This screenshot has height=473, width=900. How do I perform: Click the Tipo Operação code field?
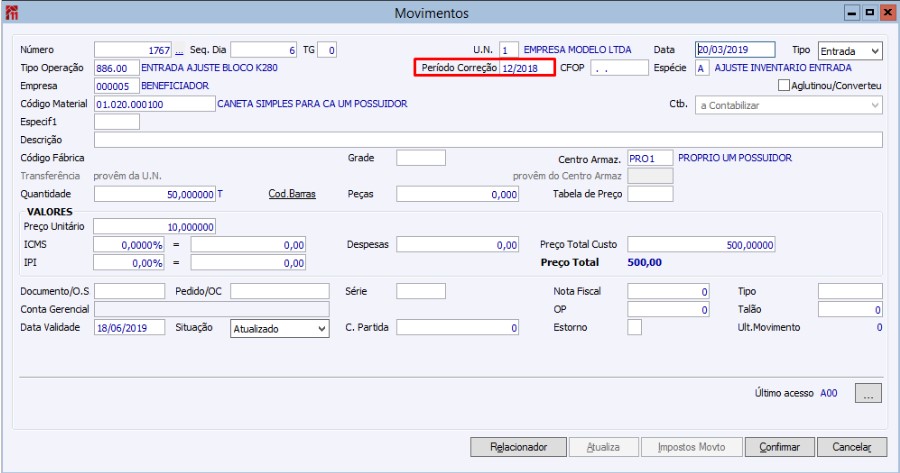[x=117, y=68]
